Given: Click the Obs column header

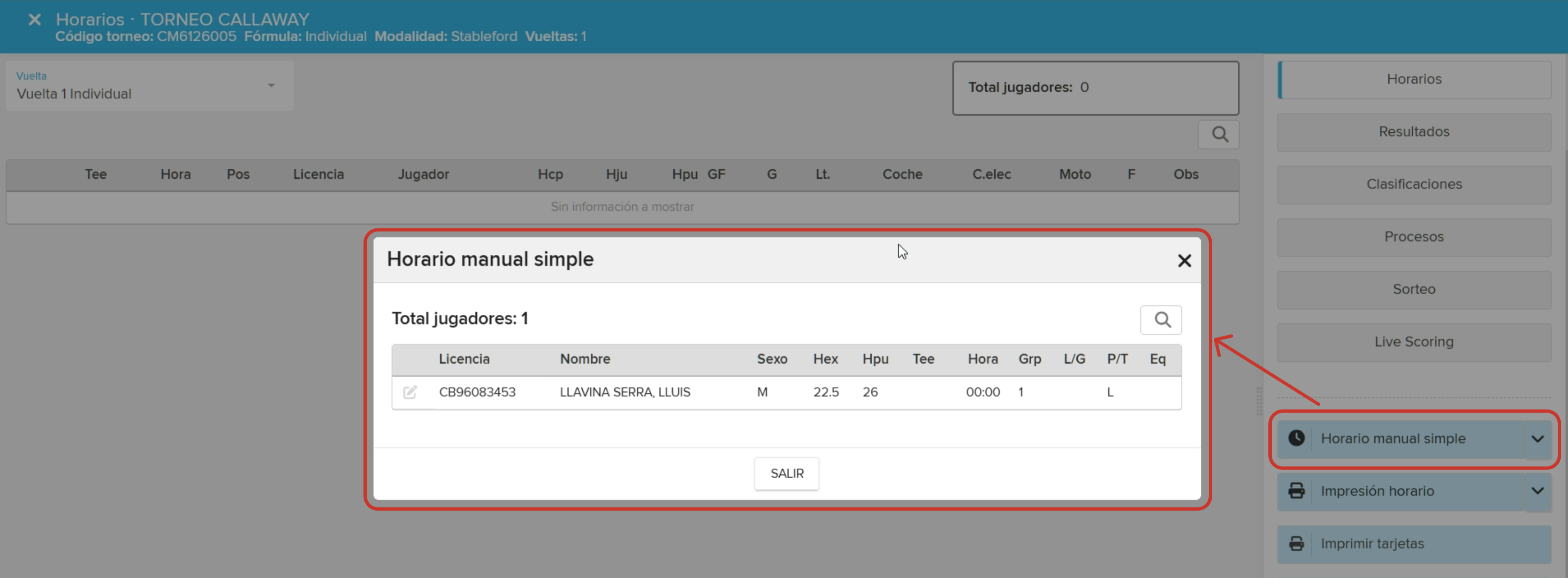Looking at the screenshot, I should 1185,175.
